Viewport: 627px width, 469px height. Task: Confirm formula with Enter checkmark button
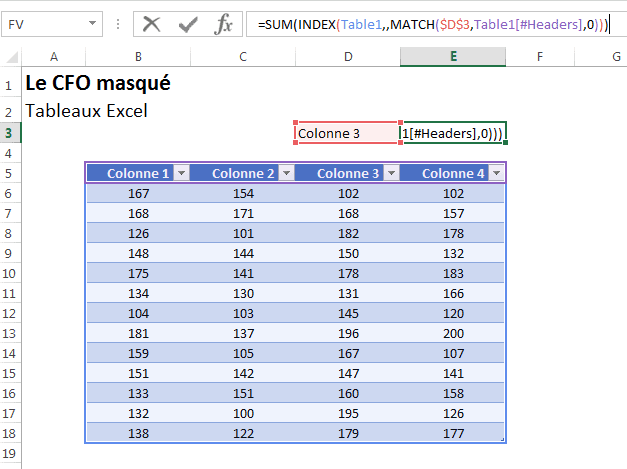pos(188,24)
